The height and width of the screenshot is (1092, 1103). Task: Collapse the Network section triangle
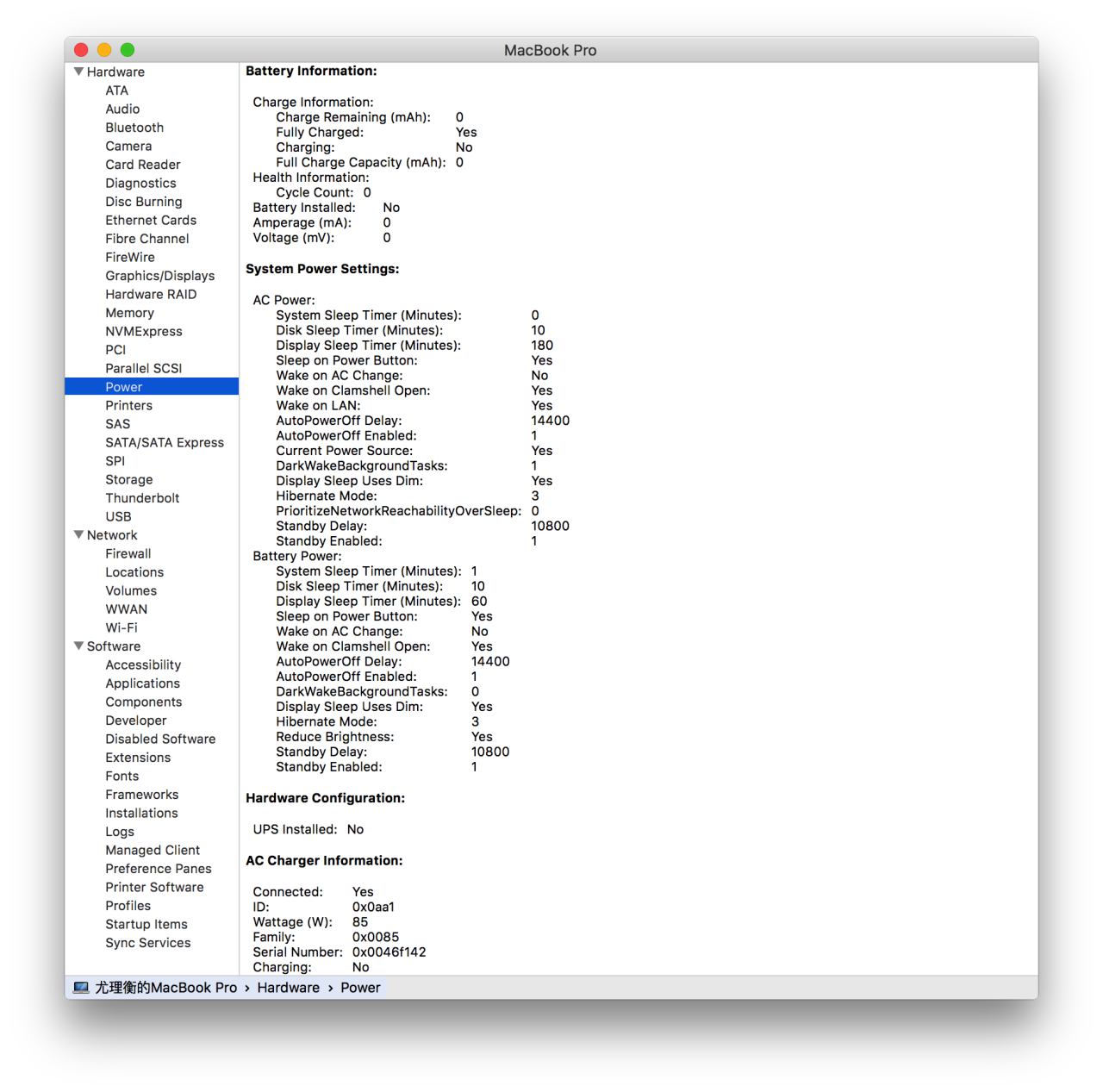tap(79, 534)
